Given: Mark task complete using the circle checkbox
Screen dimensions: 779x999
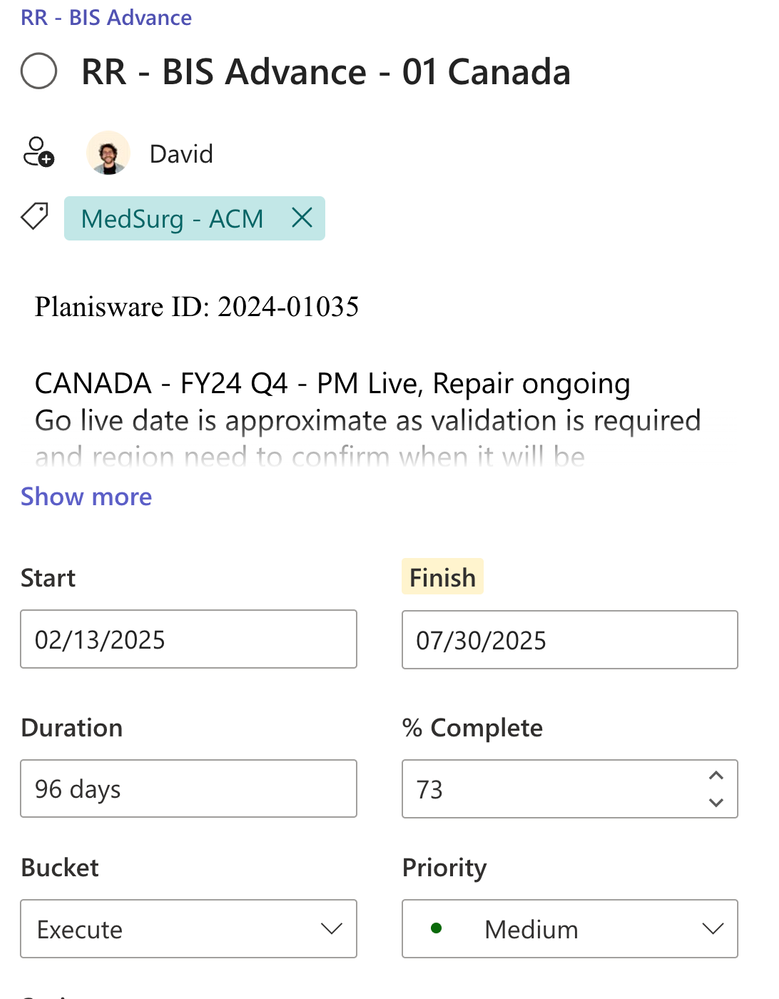Looking at the screenshot, I should click(x=39, y=72).
